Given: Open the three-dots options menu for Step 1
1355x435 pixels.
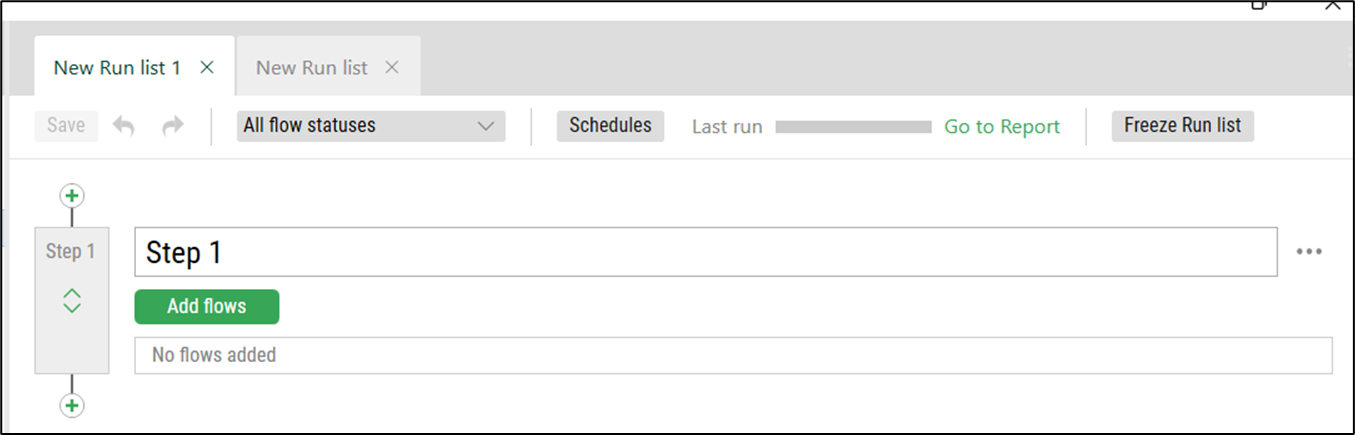Looking at the screenshot, I should 1309,252.
